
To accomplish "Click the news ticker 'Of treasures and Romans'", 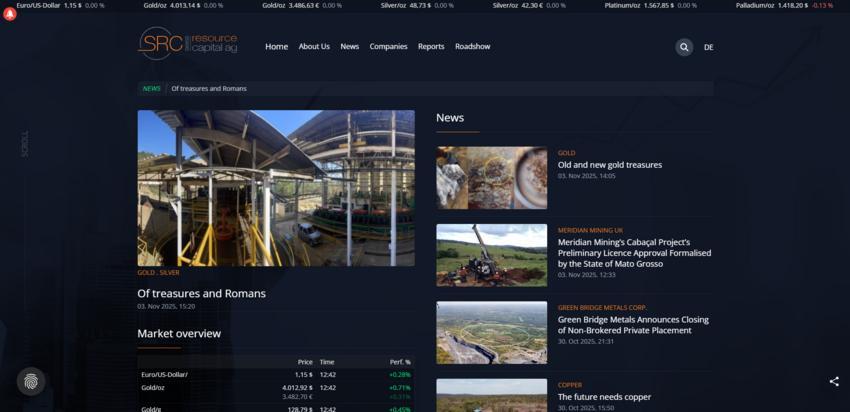I will tap(209, 88).
